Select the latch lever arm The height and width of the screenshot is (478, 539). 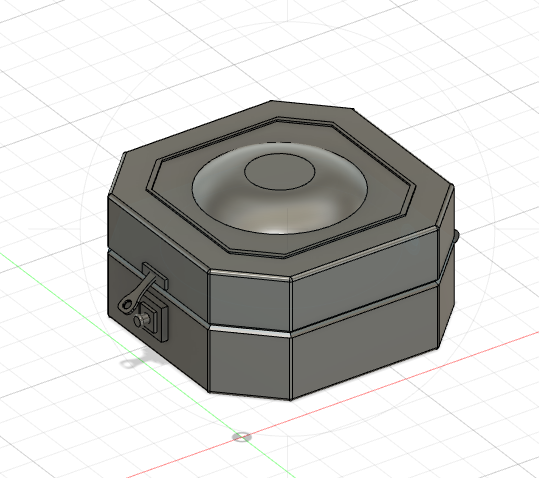tap(137, 292)
